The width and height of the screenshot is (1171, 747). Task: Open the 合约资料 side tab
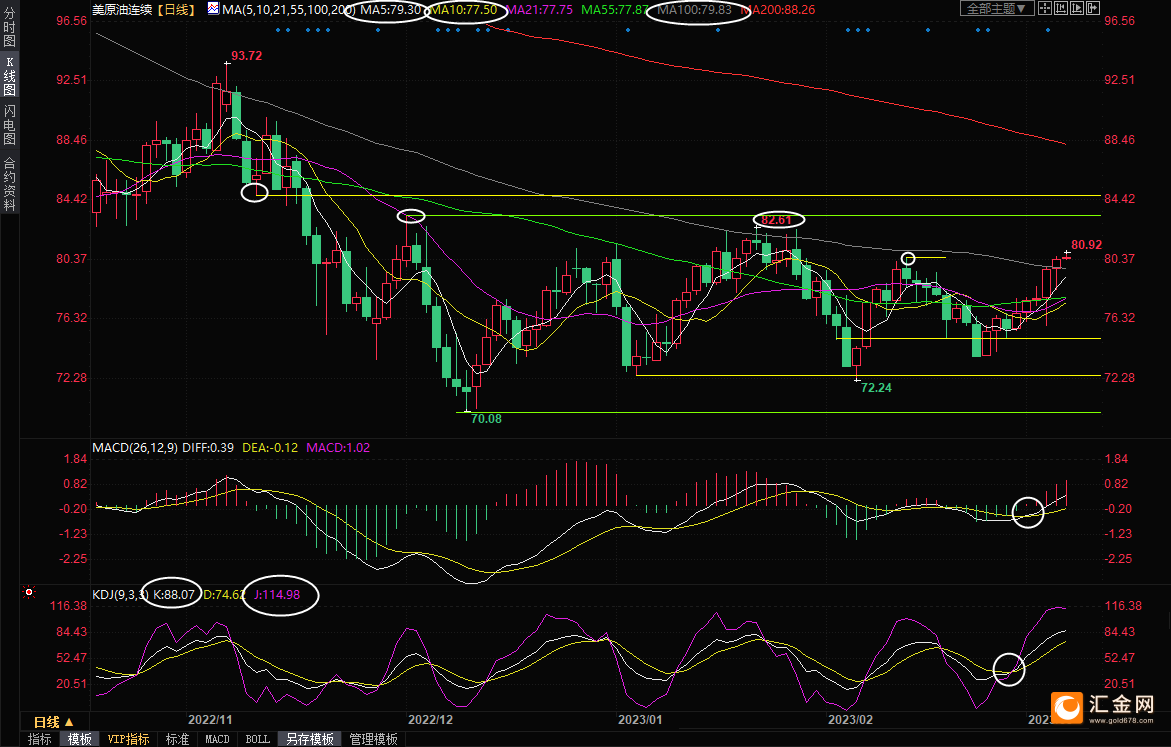pos(9,184)
